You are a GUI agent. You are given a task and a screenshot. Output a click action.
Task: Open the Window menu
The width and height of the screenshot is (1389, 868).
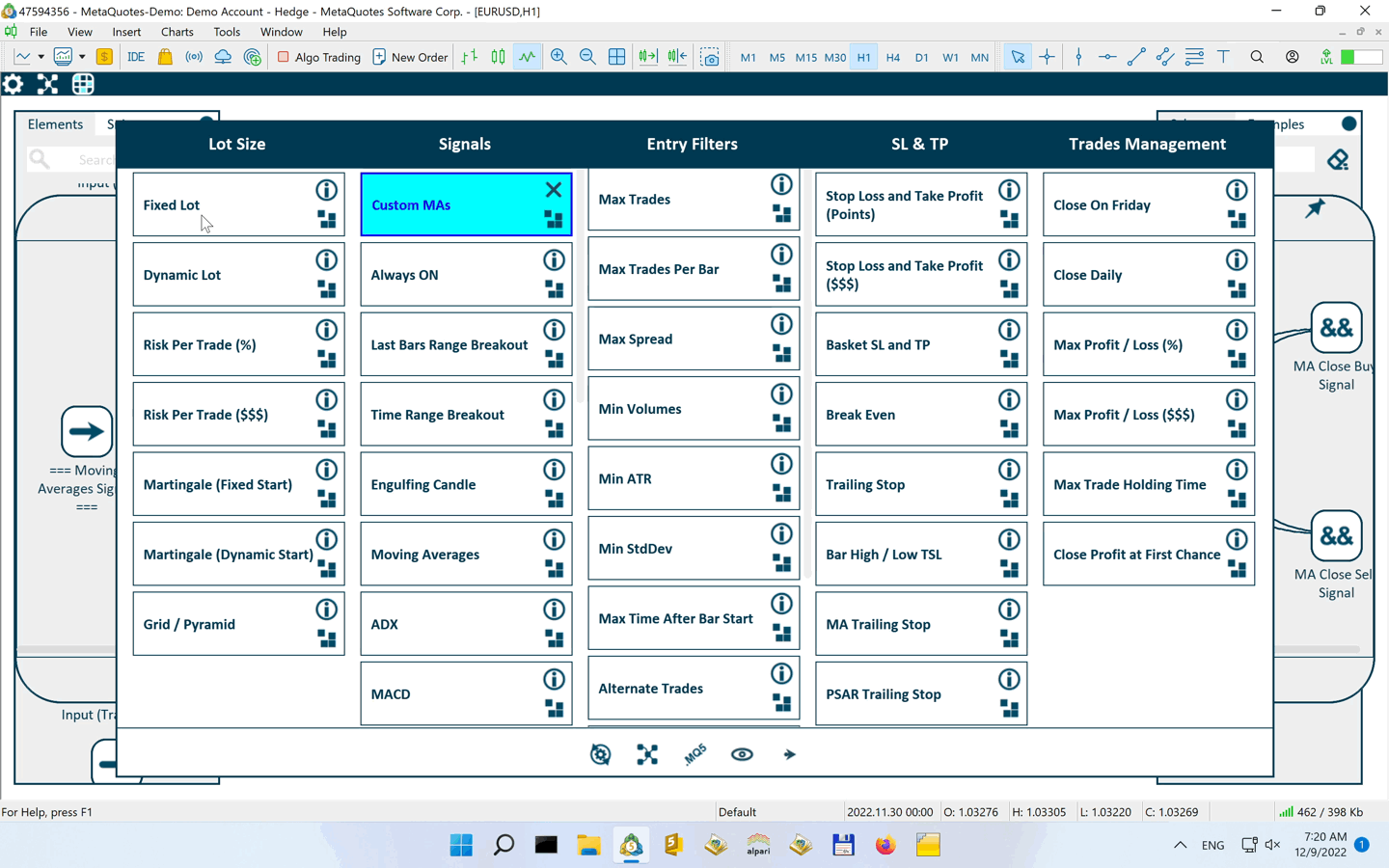pos(281,32)
